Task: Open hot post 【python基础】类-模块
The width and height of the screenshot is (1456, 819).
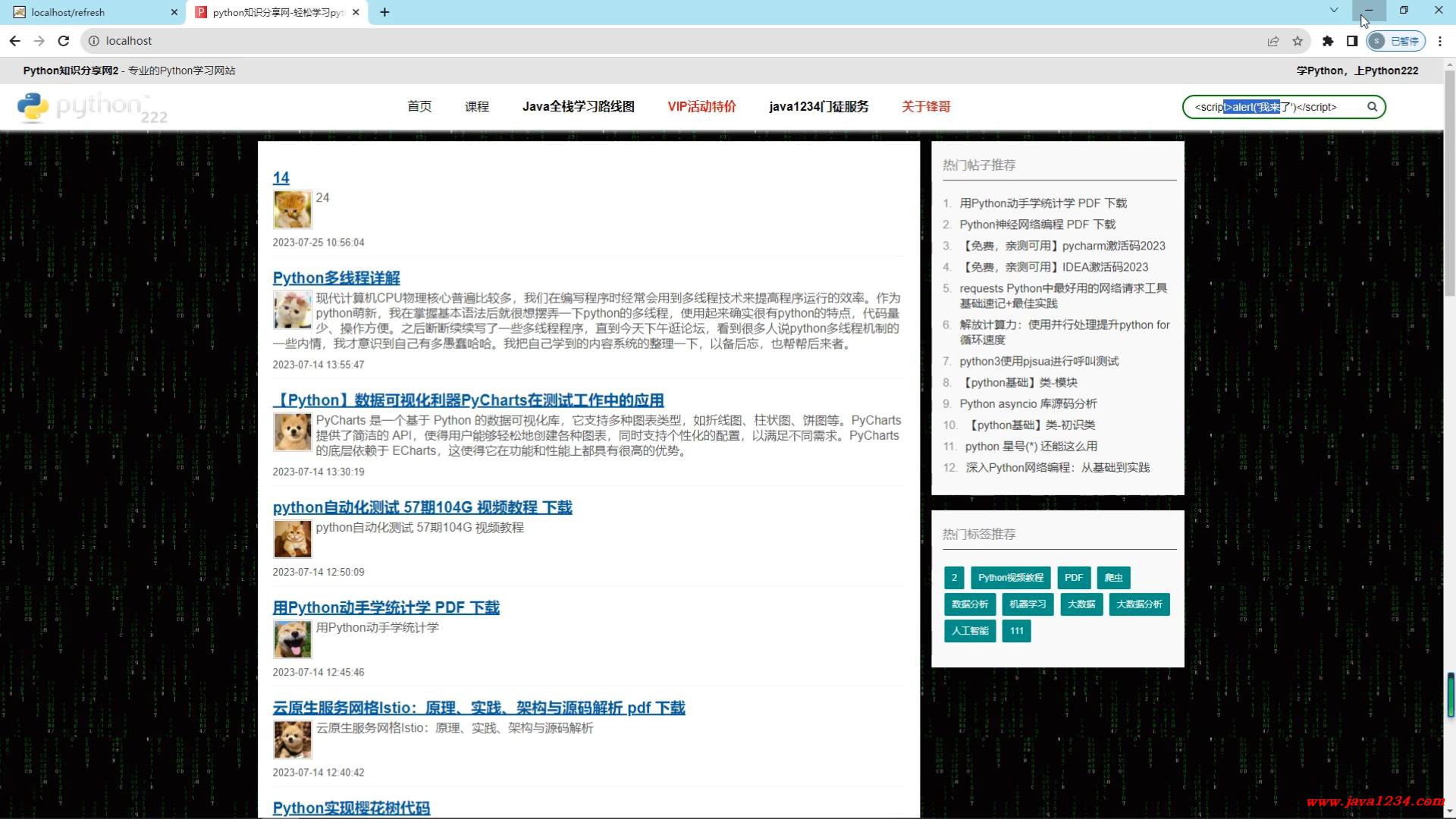Action: click(1018, 382)
